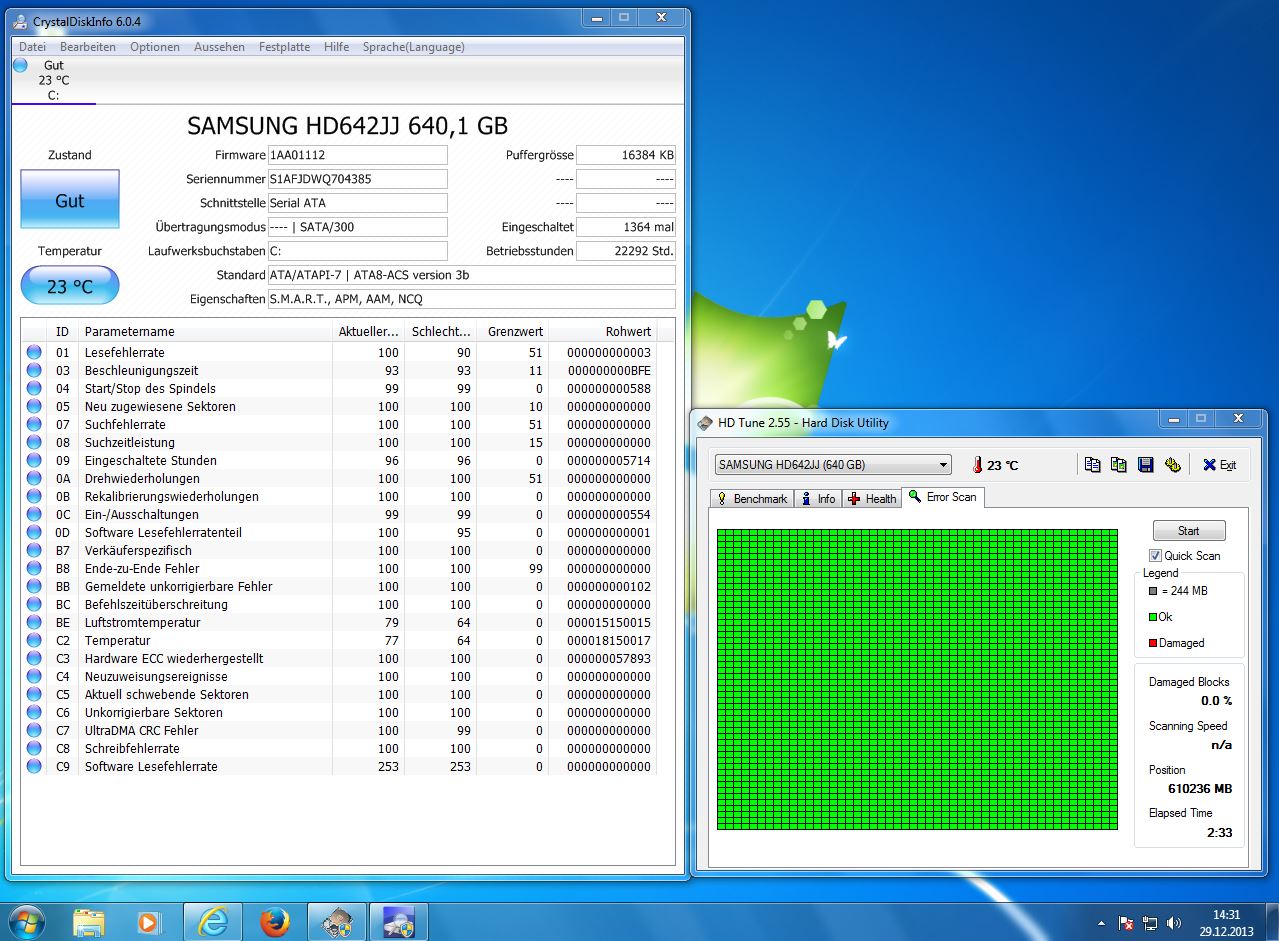Open the Aussehen menu
1279x941 pixels.
tap(219, 47)
